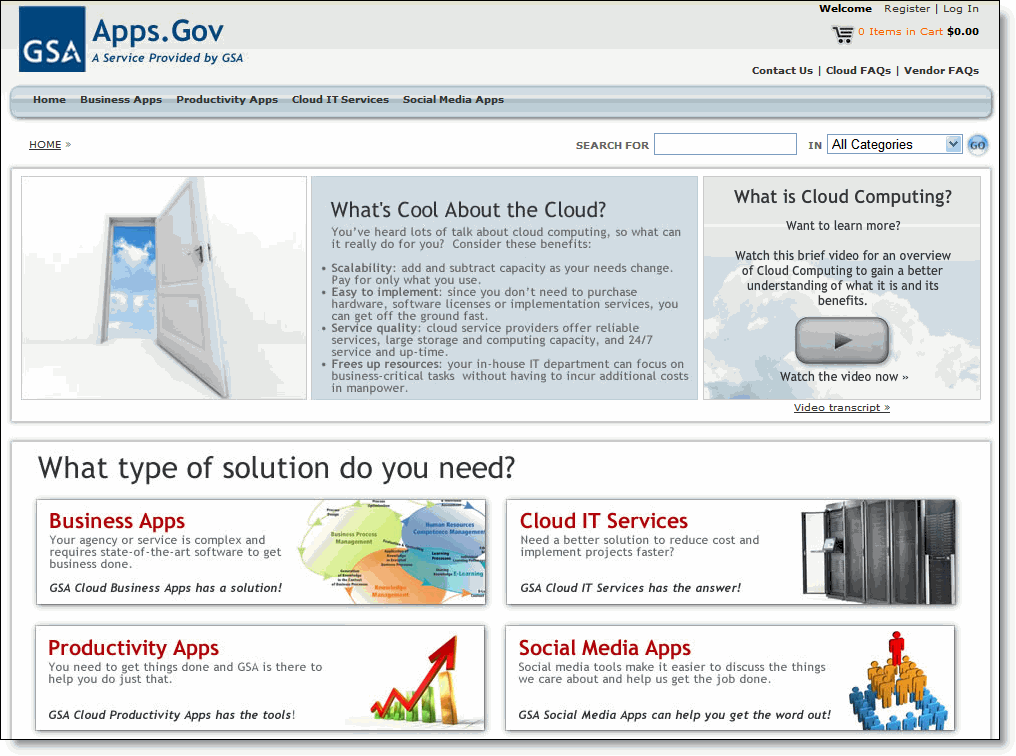
Task: Click the Apps.Gov site title
Action: pyautogui.click(x=157, y=30)
